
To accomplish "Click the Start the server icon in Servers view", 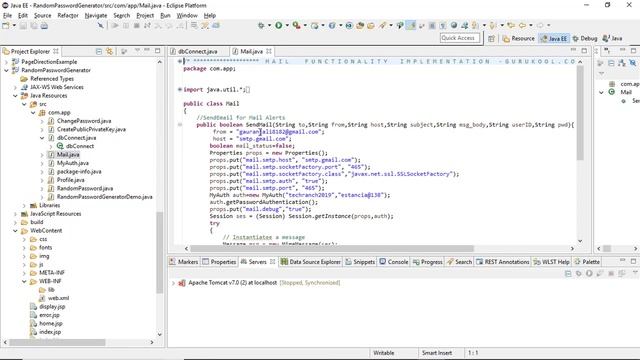I will tap(589, 273).
